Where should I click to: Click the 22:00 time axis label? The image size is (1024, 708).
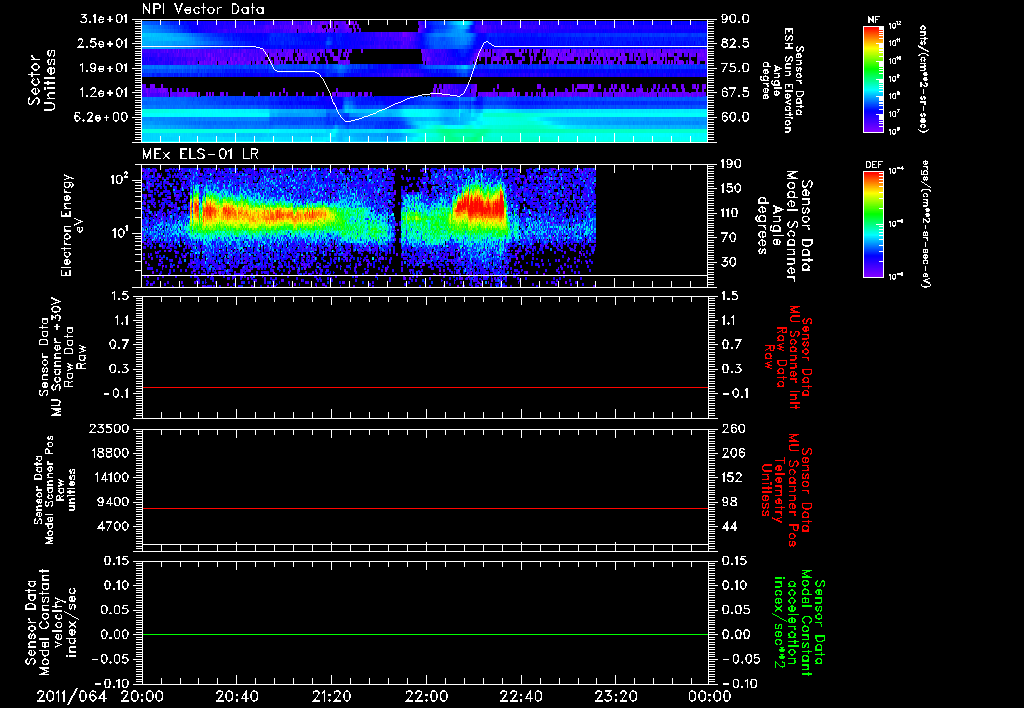pos(426,696)
